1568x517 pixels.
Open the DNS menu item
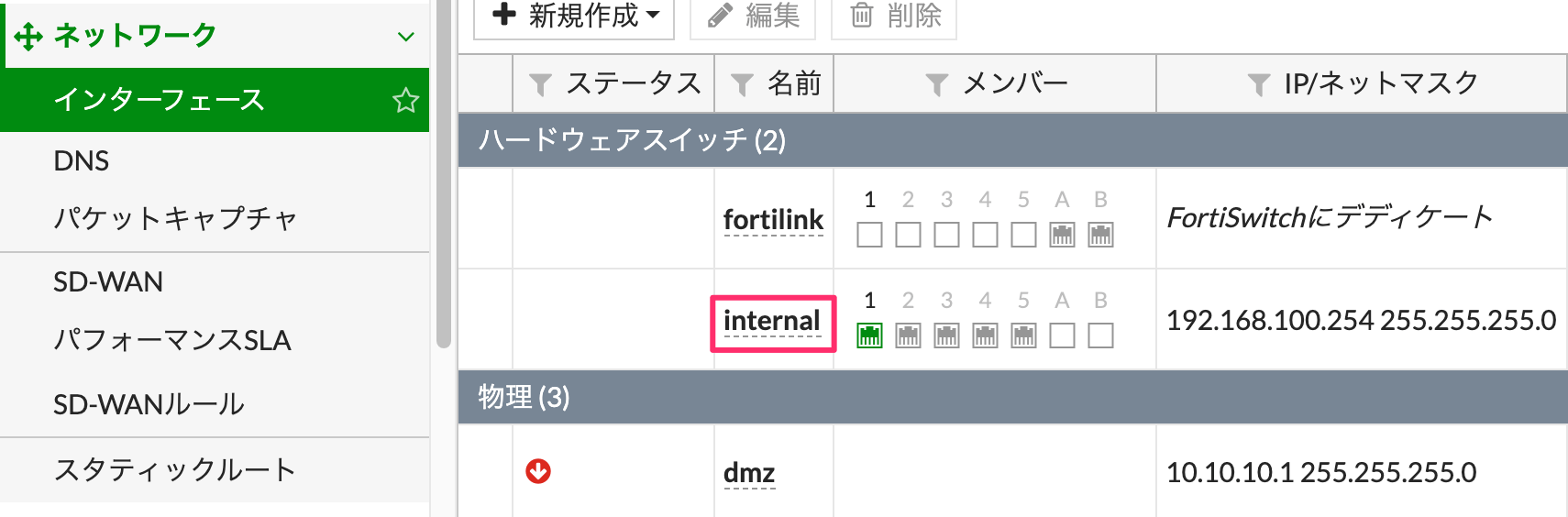tap(82, 161)
